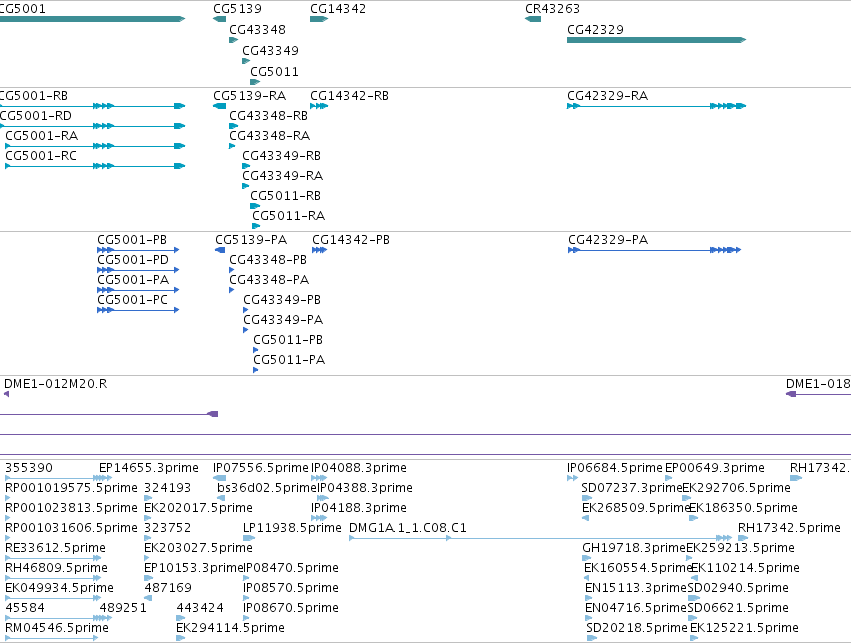851x643 pixels.
Task: Select the LP11938.5prime EST label
Action: point(292,528)
